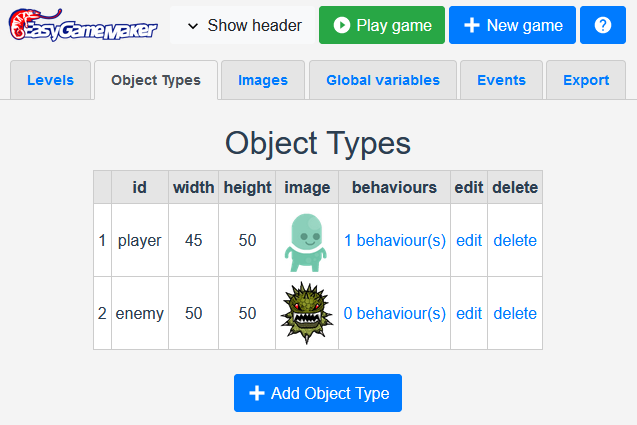The height and width of the screenshot is (425, 637).
Task: Delete the enemy object type
Action: [515, 314]
